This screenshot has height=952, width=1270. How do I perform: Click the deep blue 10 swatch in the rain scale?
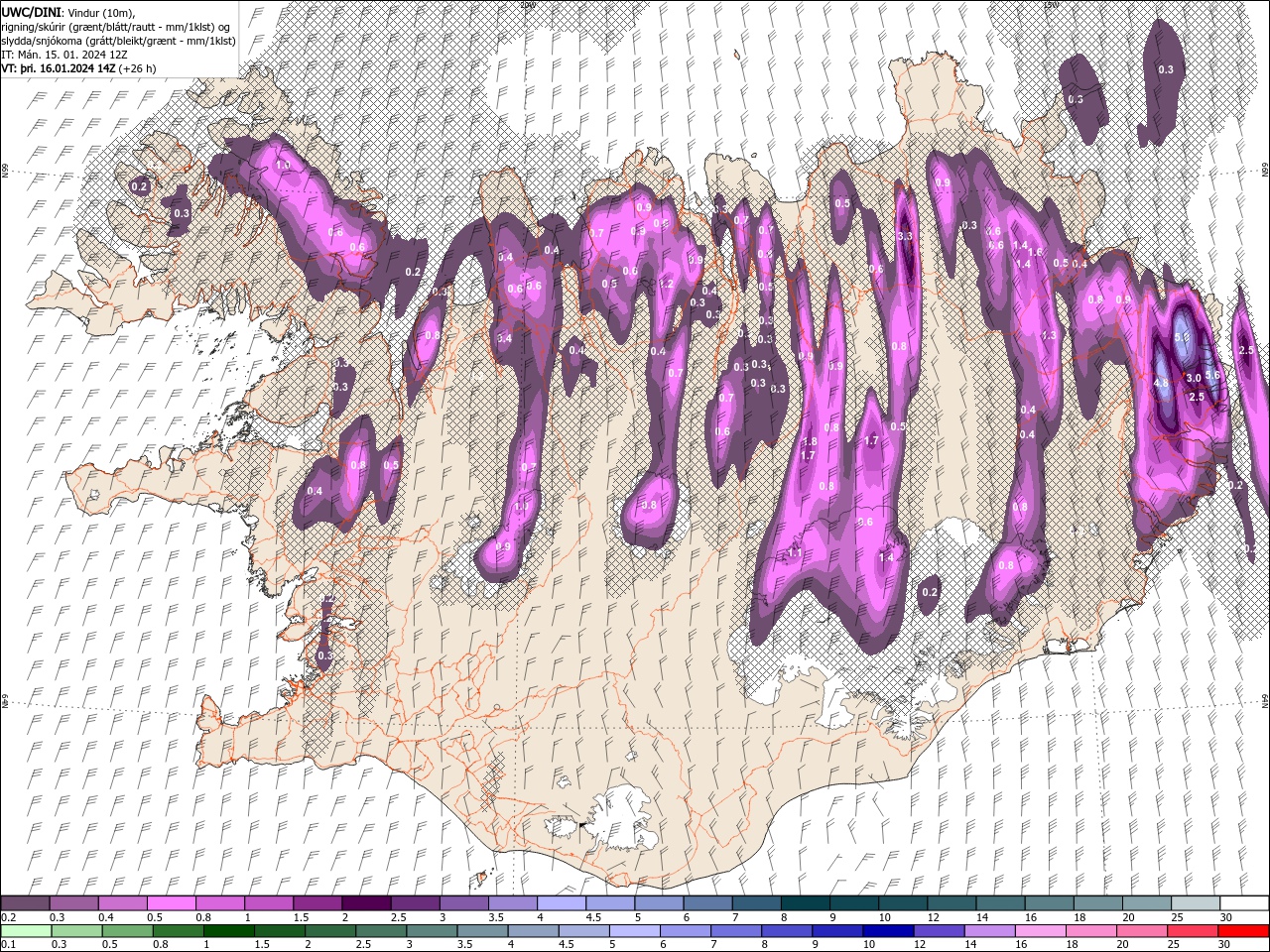pos(887,930)
